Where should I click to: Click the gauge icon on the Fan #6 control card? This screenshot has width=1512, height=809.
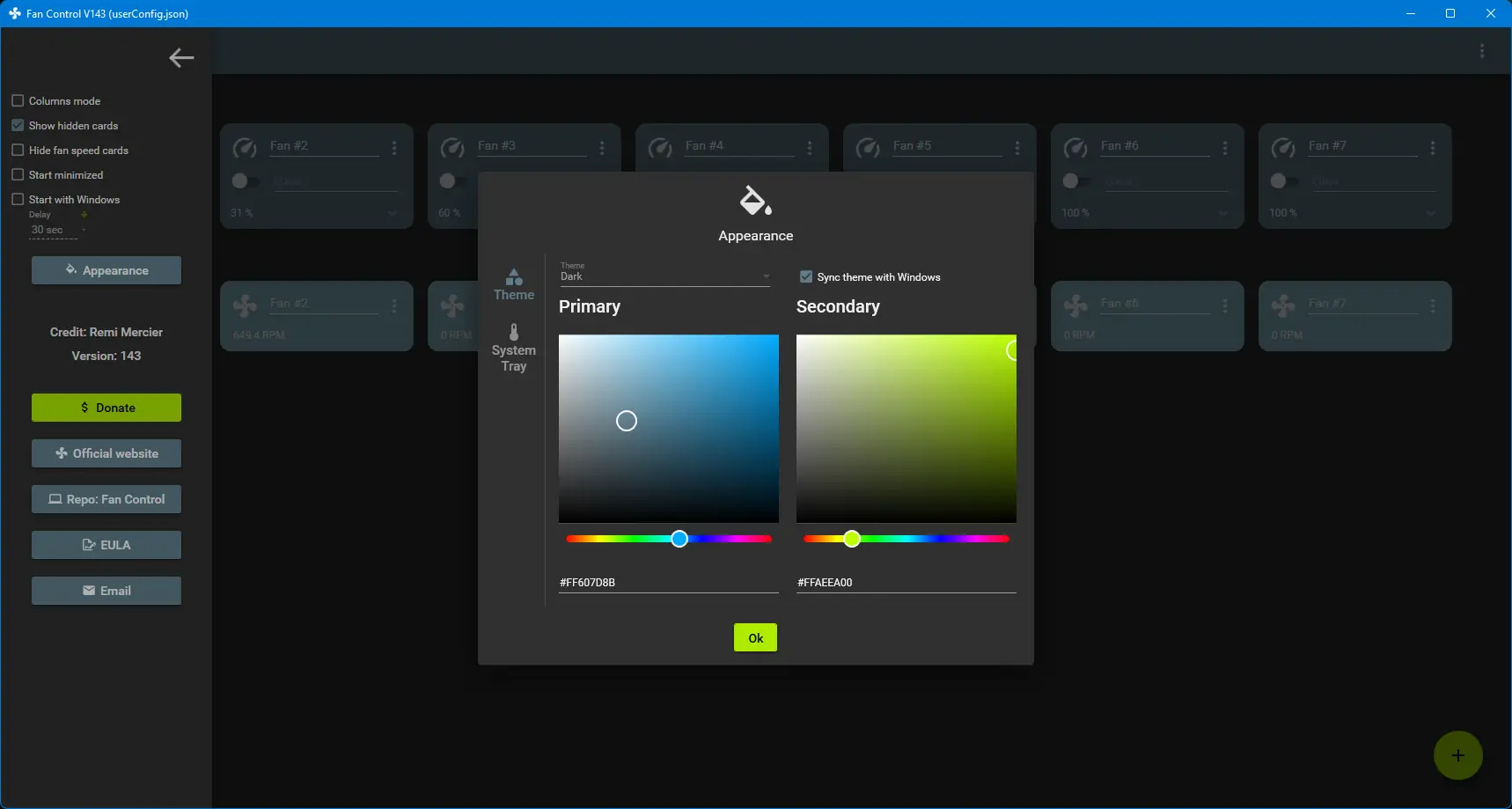1075,148
